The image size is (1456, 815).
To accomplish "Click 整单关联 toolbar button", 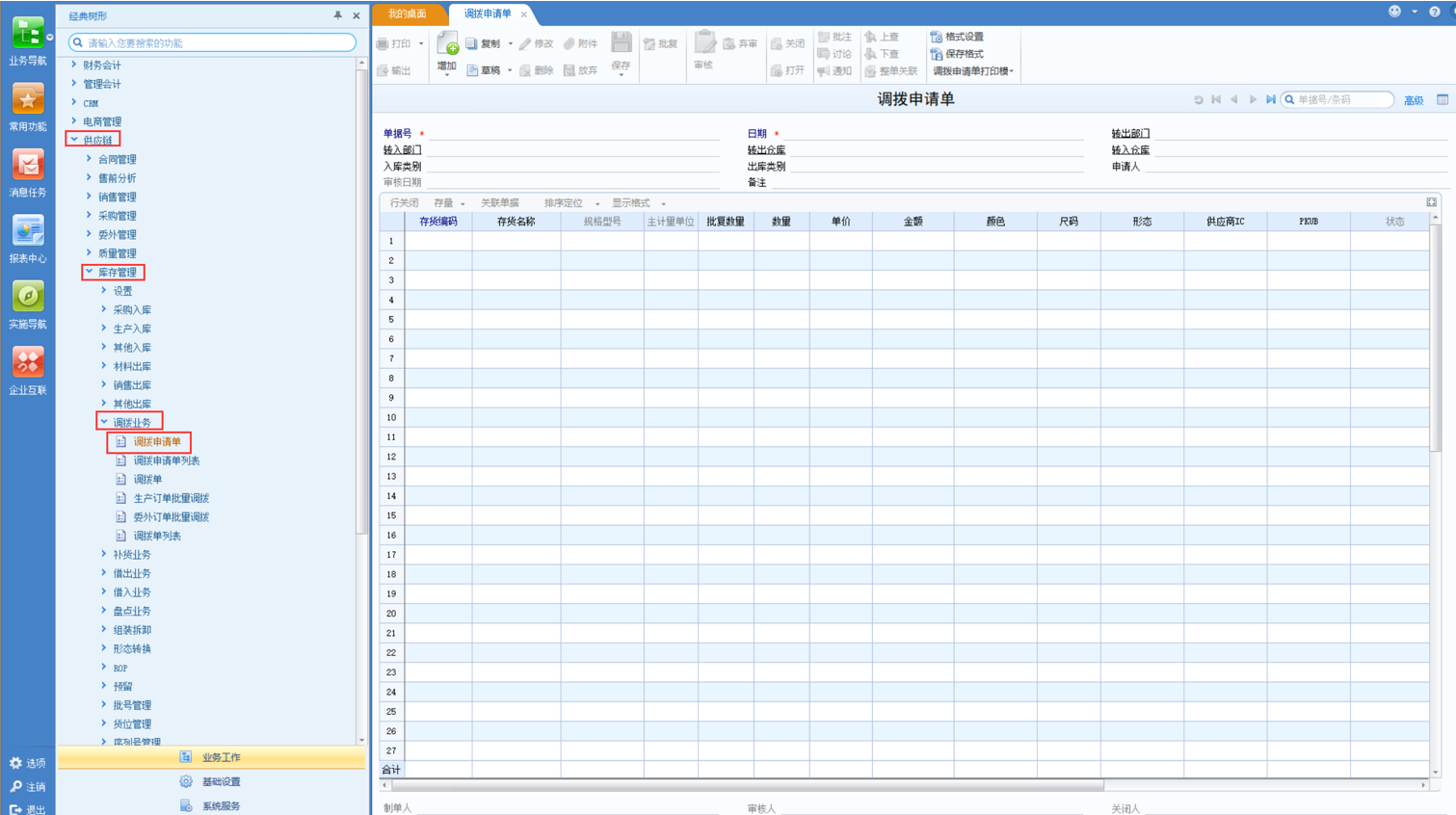I will pyautogui.click(x=891, y=71).
